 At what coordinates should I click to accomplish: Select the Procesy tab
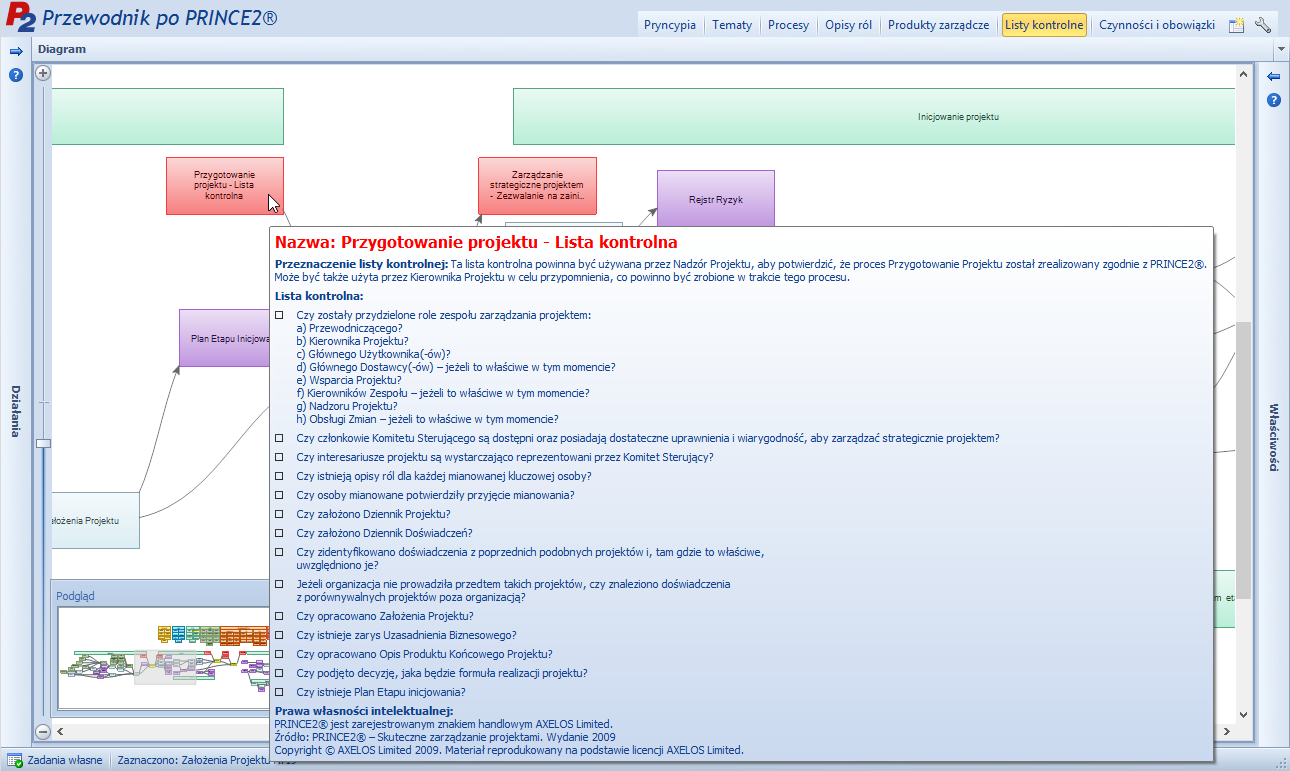tap(788, 25)
